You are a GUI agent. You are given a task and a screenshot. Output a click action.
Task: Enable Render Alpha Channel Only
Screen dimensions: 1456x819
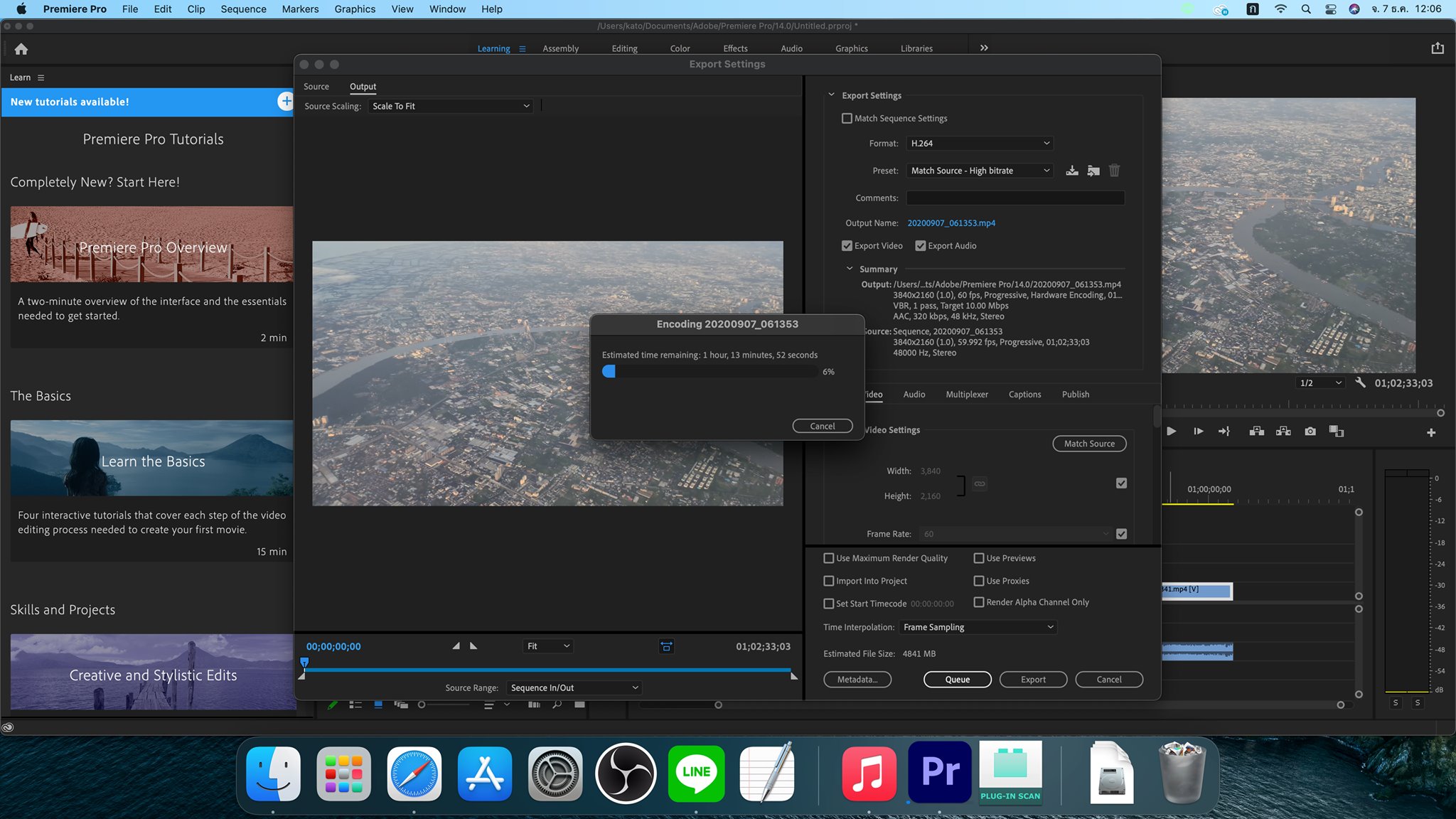[x=979, y=602]
